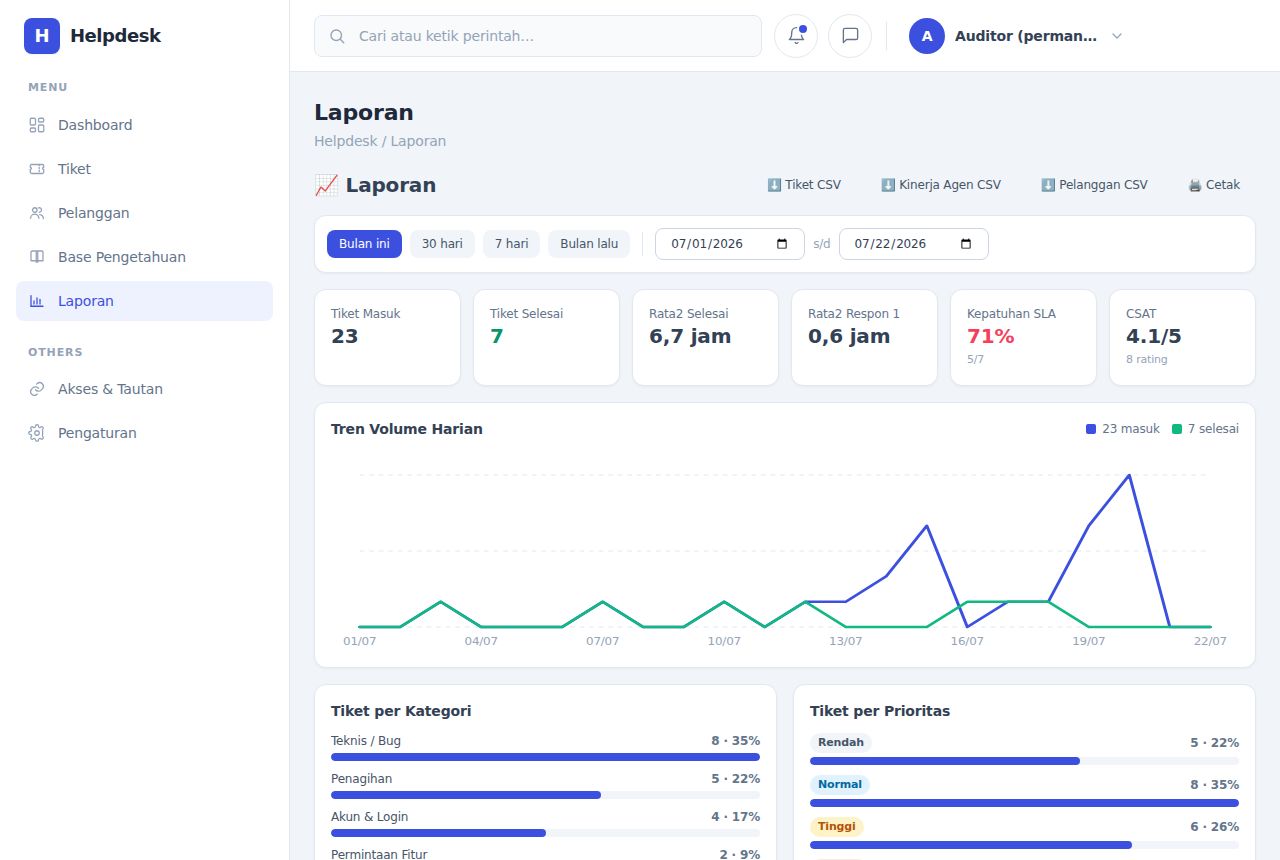Click the 13/07 chart axis label
Viewport: 1280px width, 860px height.
pyautogui.click(x=846, y=641)
